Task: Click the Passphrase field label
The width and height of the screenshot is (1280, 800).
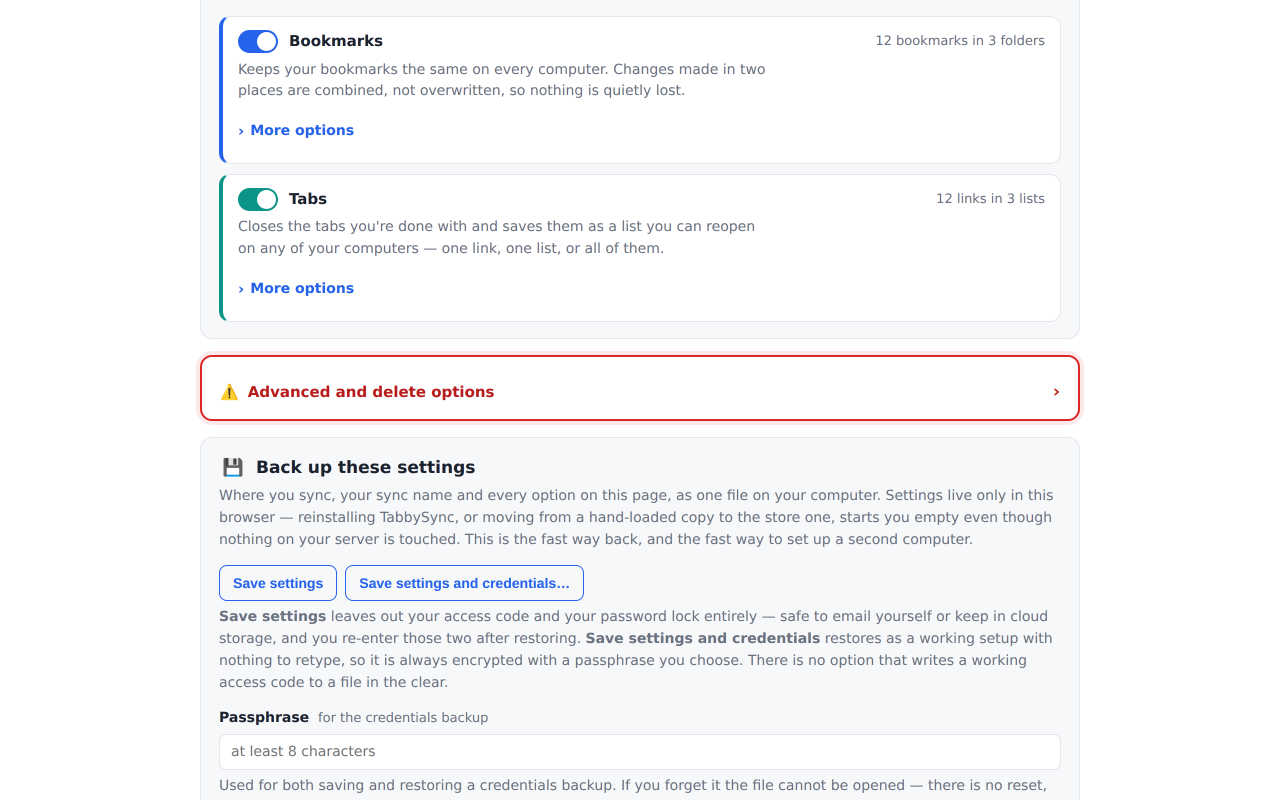Action: point(264,717)
